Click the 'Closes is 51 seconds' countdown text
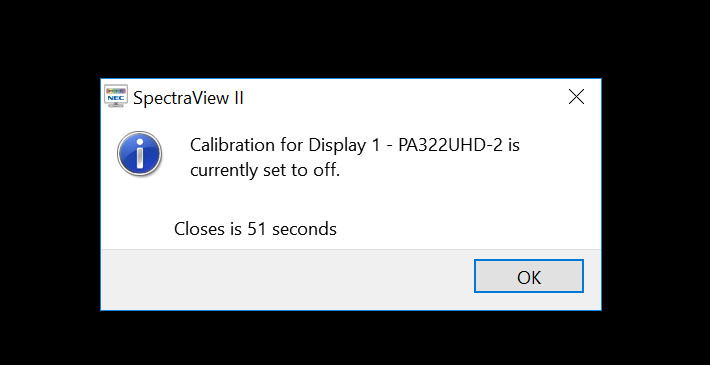The width and height of the screenshot is (710, 365). coord(255,229)
